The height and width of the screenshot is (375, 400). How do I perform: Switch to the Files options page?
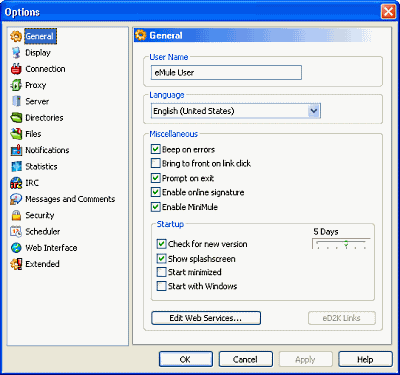coord(33,134)
